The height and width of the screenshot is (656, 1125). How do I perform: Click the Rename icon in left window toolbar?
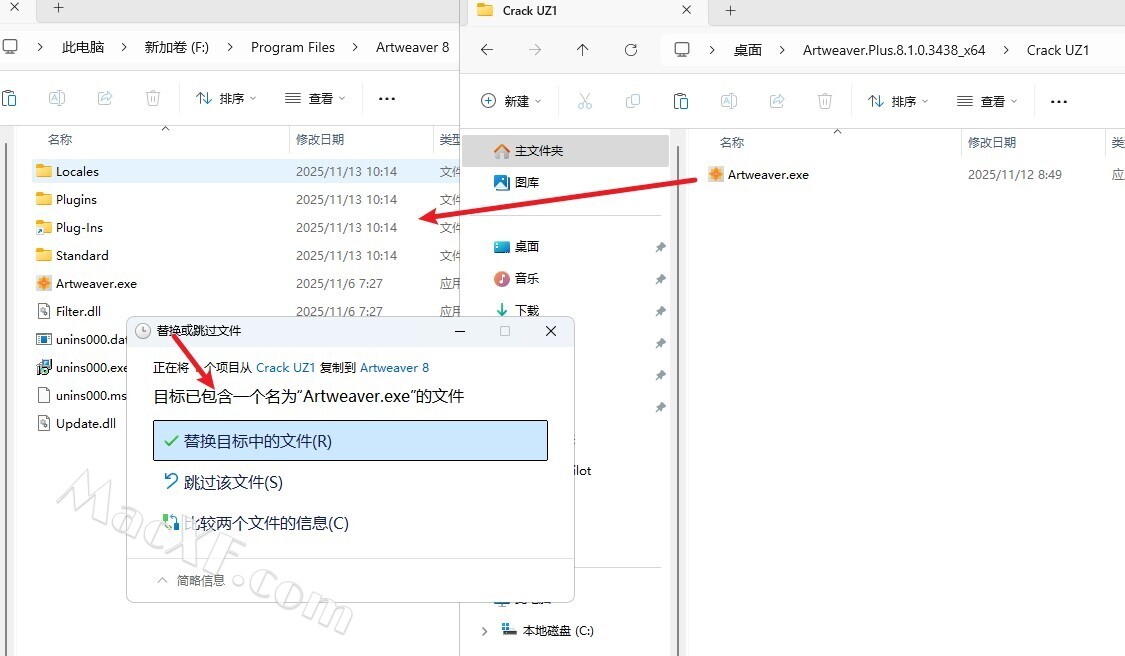[57, 98]
